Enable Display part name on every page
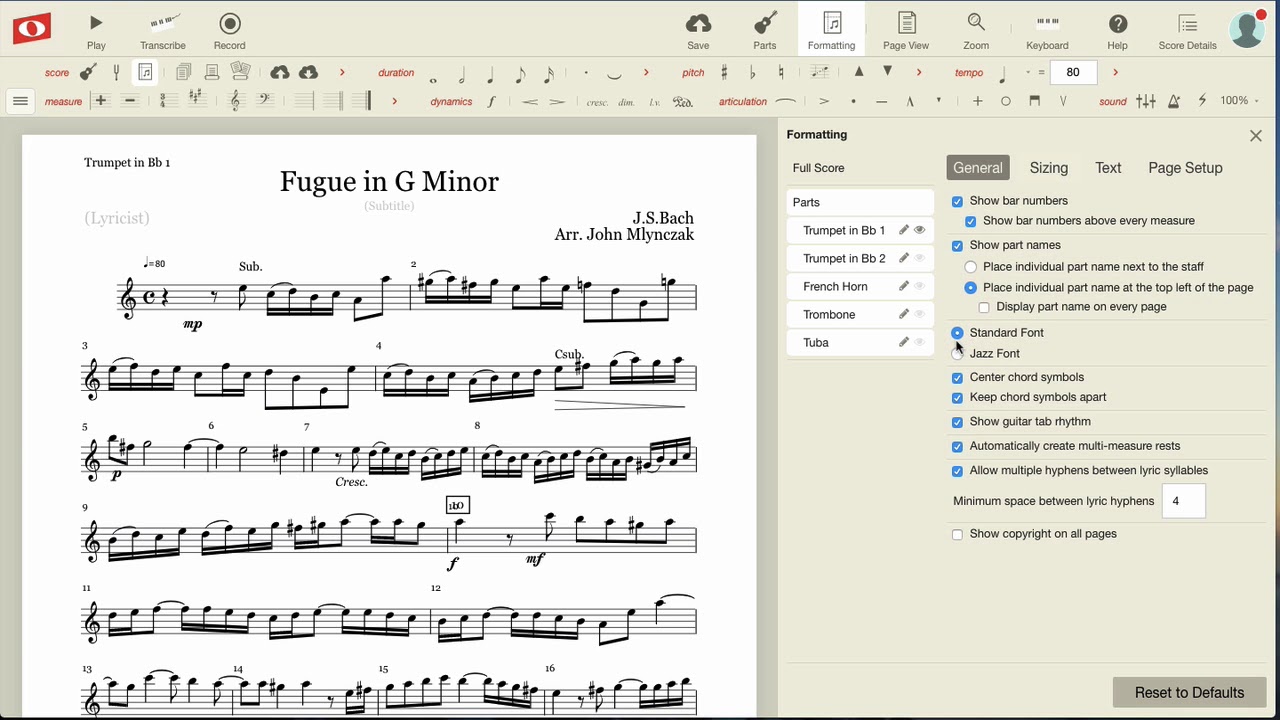 pos(984,307)
